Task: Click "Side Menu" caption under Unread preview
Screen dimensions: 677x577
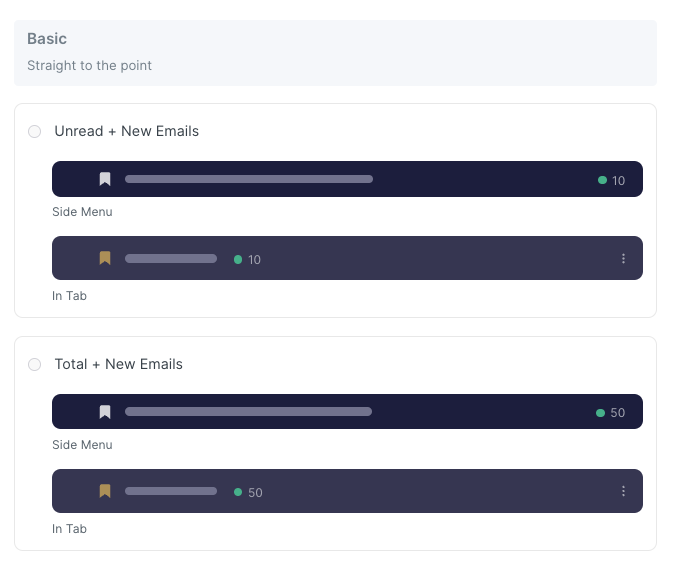Action: click(x=82, y=212)
